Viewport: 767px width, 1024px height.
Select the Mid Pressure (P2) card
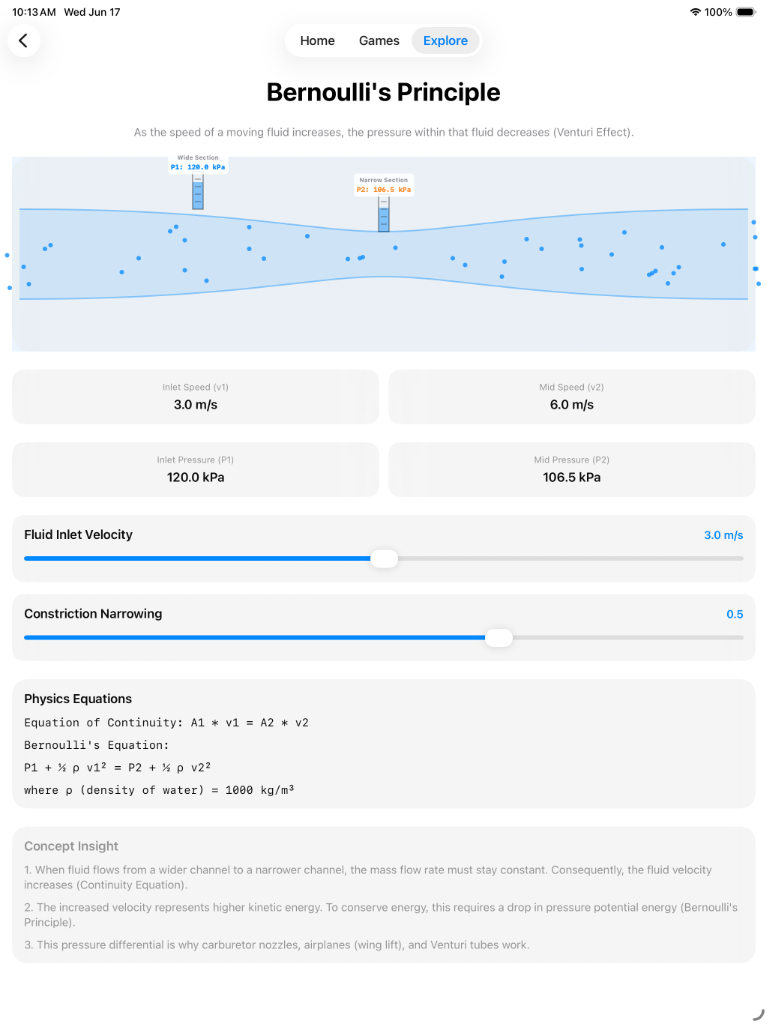coord(572,470)
